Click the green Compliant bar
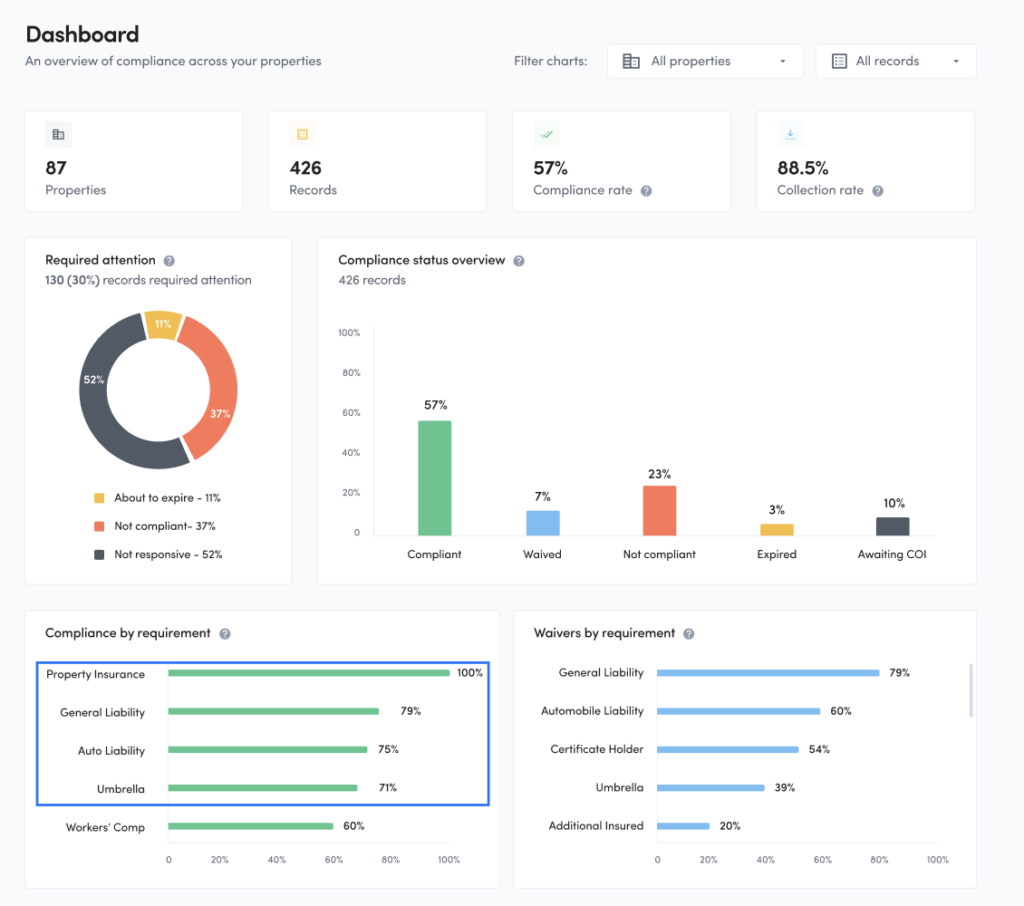The height and width of the screenshot is (906, 1024). [x=434, y=478]
